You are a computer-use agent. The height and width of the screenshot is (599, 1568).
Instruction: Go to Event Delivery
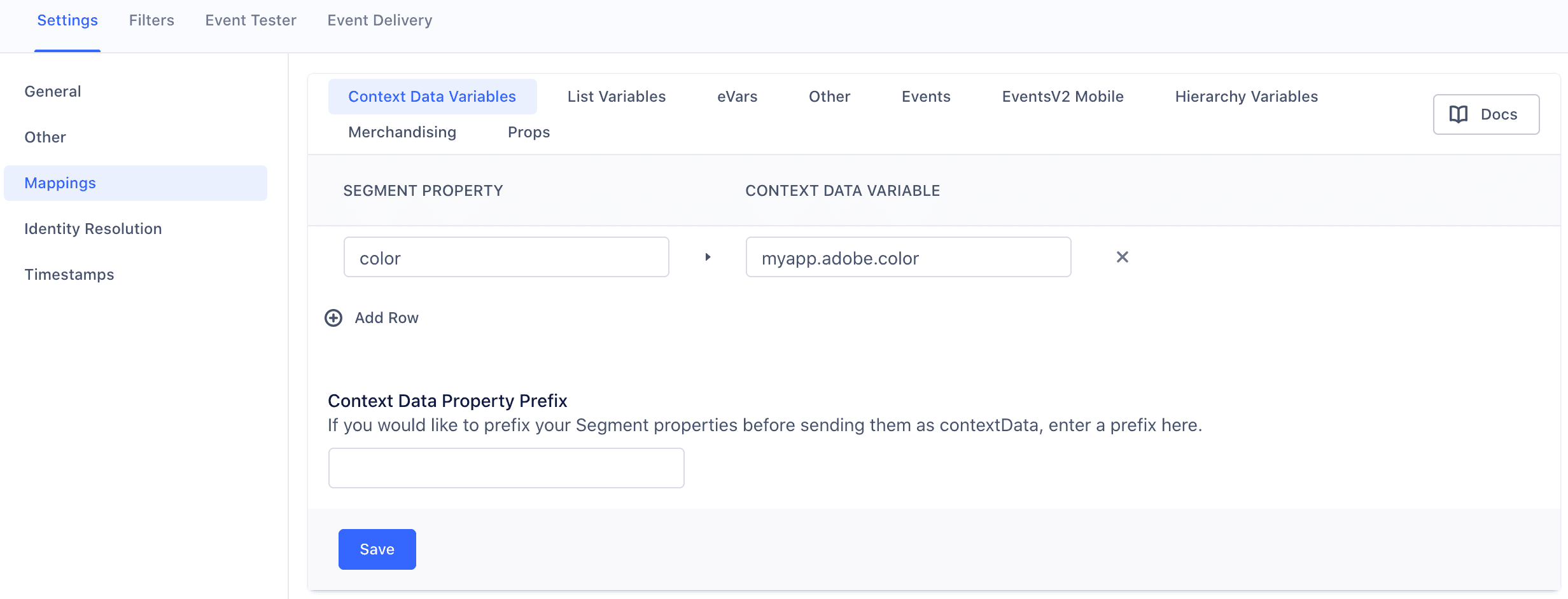(x=379, y=20)
